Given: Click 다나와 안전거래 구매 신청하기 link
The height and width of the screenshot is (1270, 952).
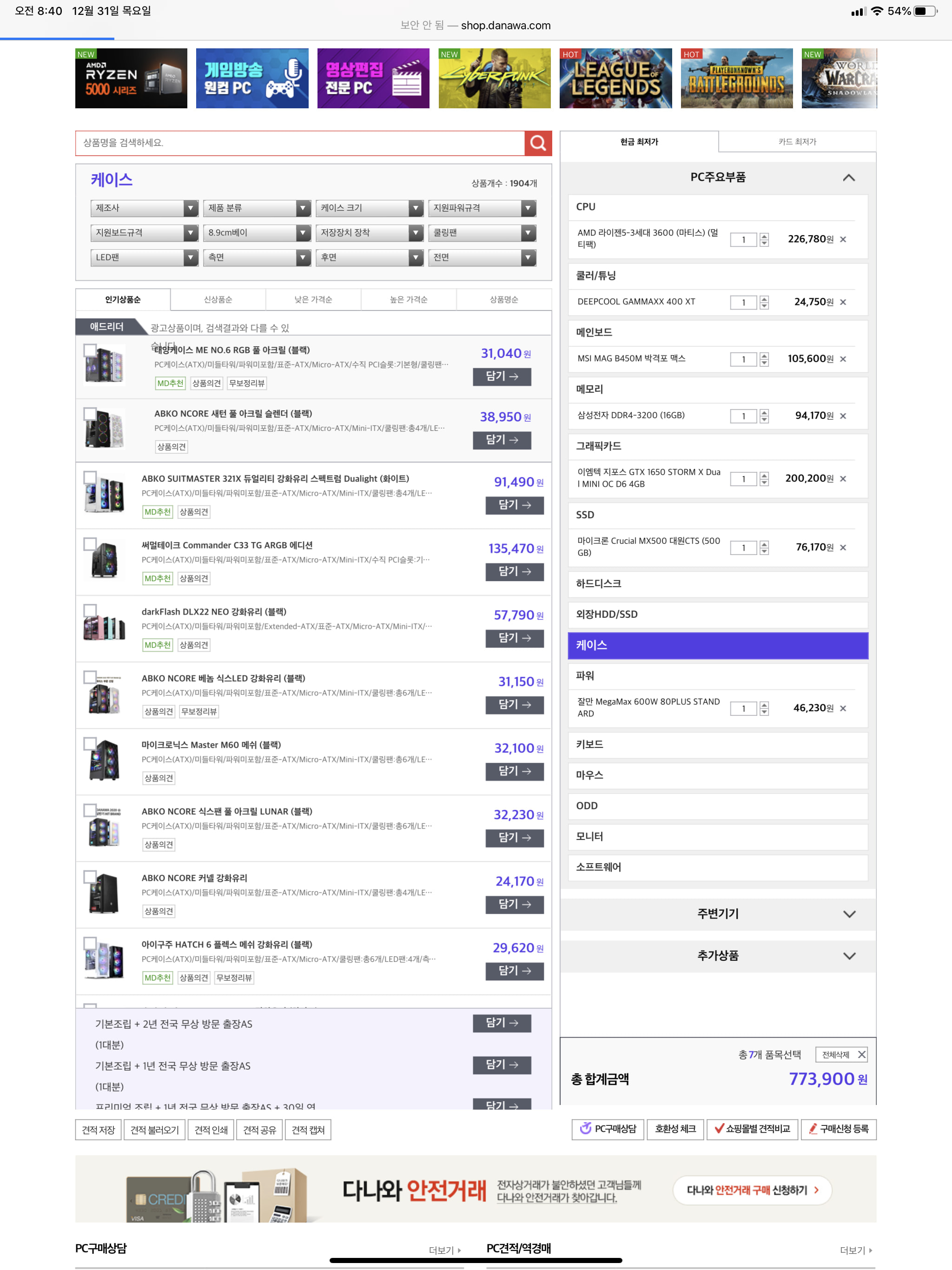Looking at the screenshot, I should click(x=752, y=1190).
